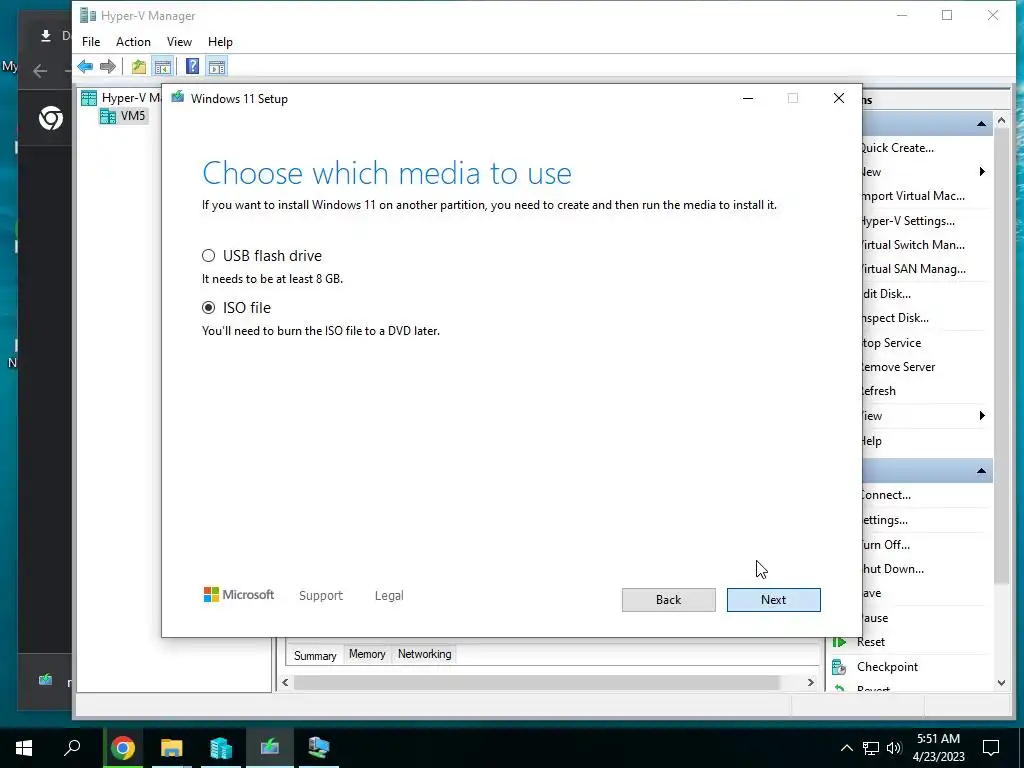
Task: Select the ISO file radio button
Action: click(208, 308)
